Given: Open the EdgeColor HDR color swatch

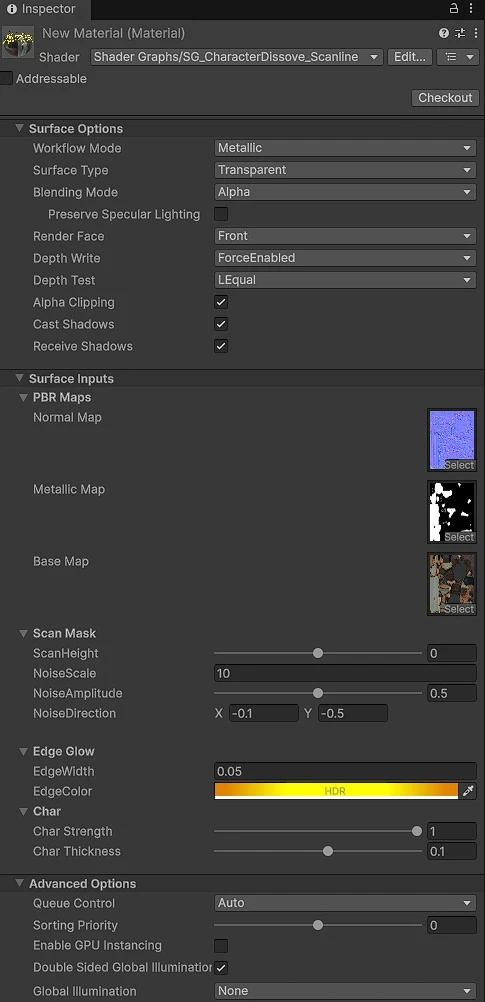Looking at the screenshot, I should (x=336, y=791).
